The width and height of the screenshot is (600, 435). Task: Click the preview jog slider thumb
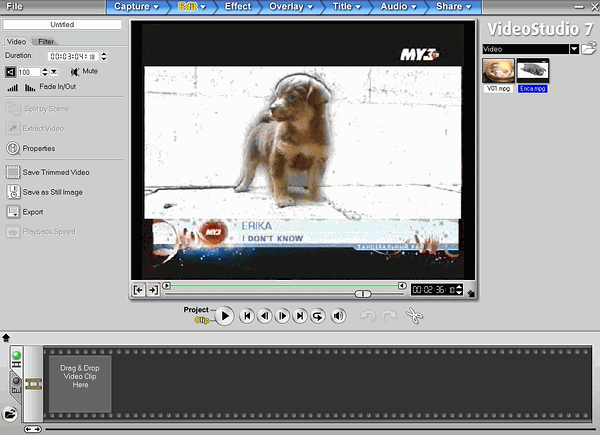point(363,294)
